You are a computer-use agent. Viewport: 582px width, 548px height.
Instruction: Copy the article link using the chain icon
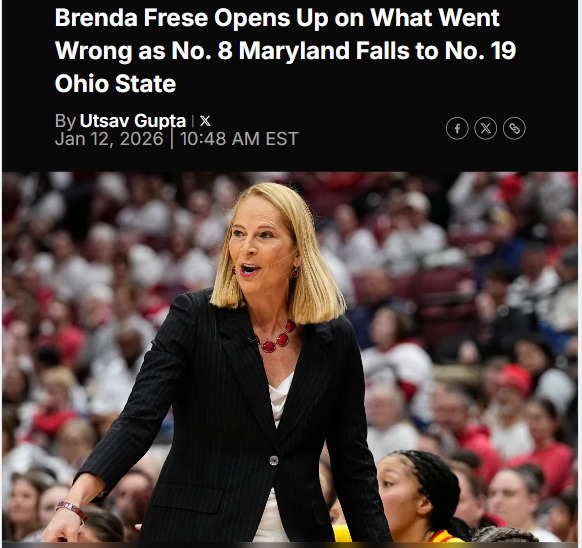[514, 128]
